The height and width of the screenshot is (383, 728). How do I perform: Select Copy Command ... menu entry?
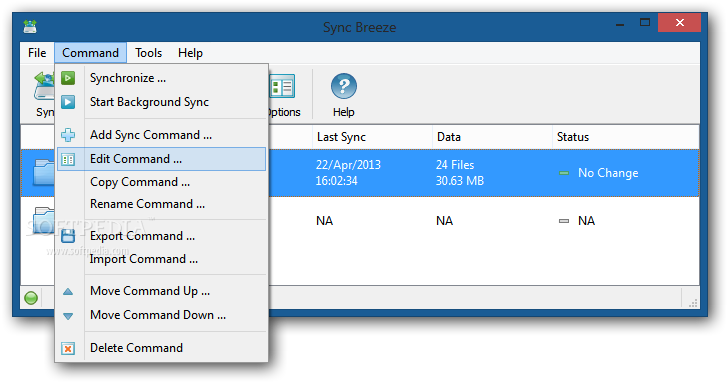pyautogui.click(x=161, y=182)
